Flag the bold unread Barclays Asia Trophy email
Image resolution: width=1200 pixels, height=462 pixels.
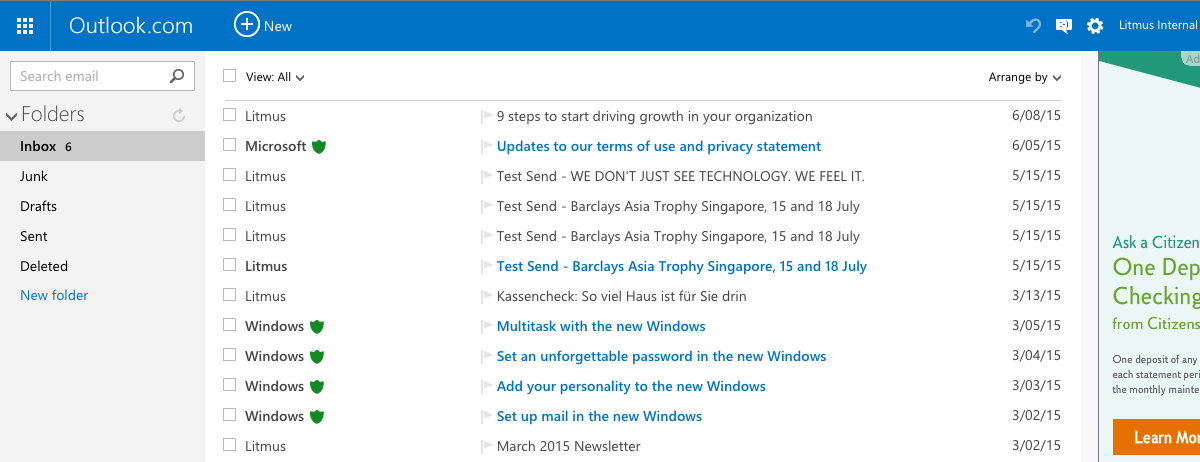487,267
